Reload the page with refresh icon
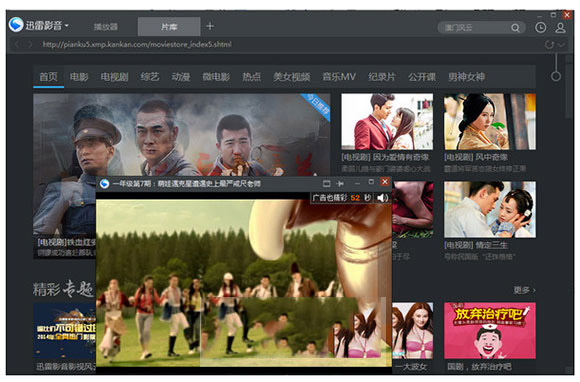Image resolution: width=580 pixels, height=382 pixels. [549, 45]
